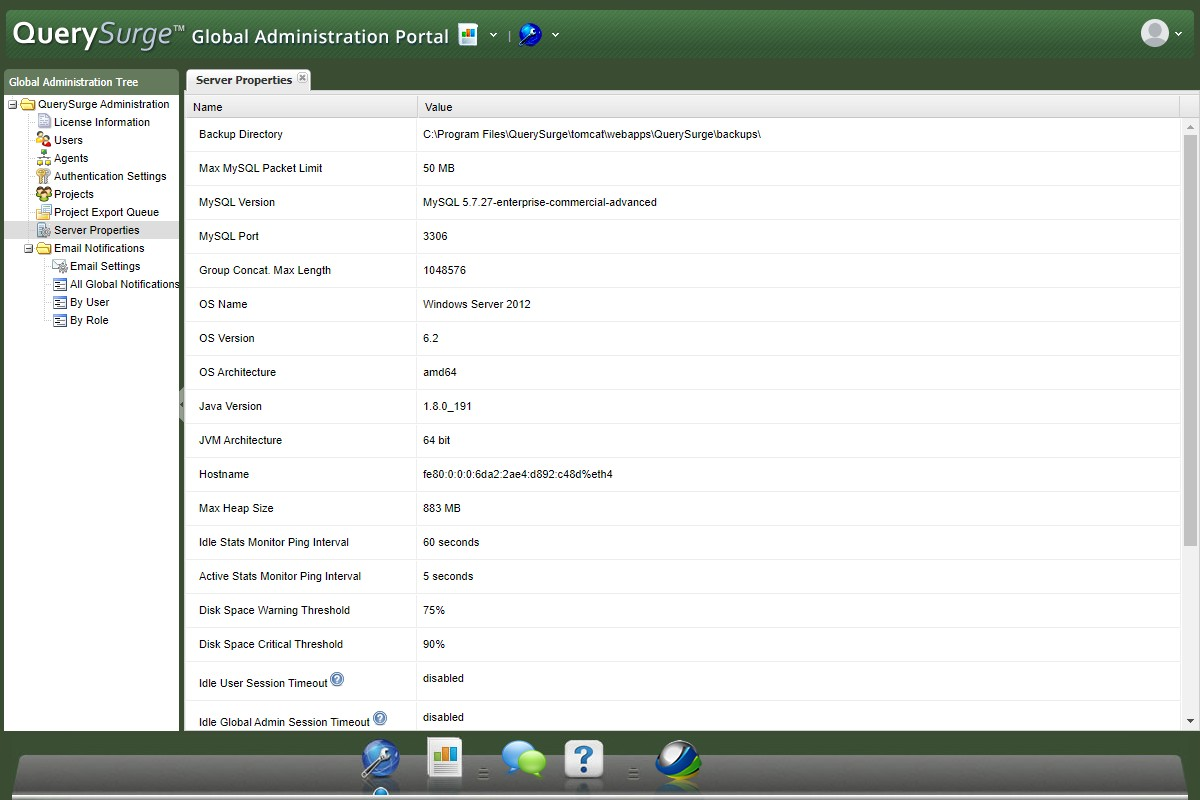Open the globe wrench administration dock icon
The height and width of the screenshot is (800, 1200).
coord(381,760)
